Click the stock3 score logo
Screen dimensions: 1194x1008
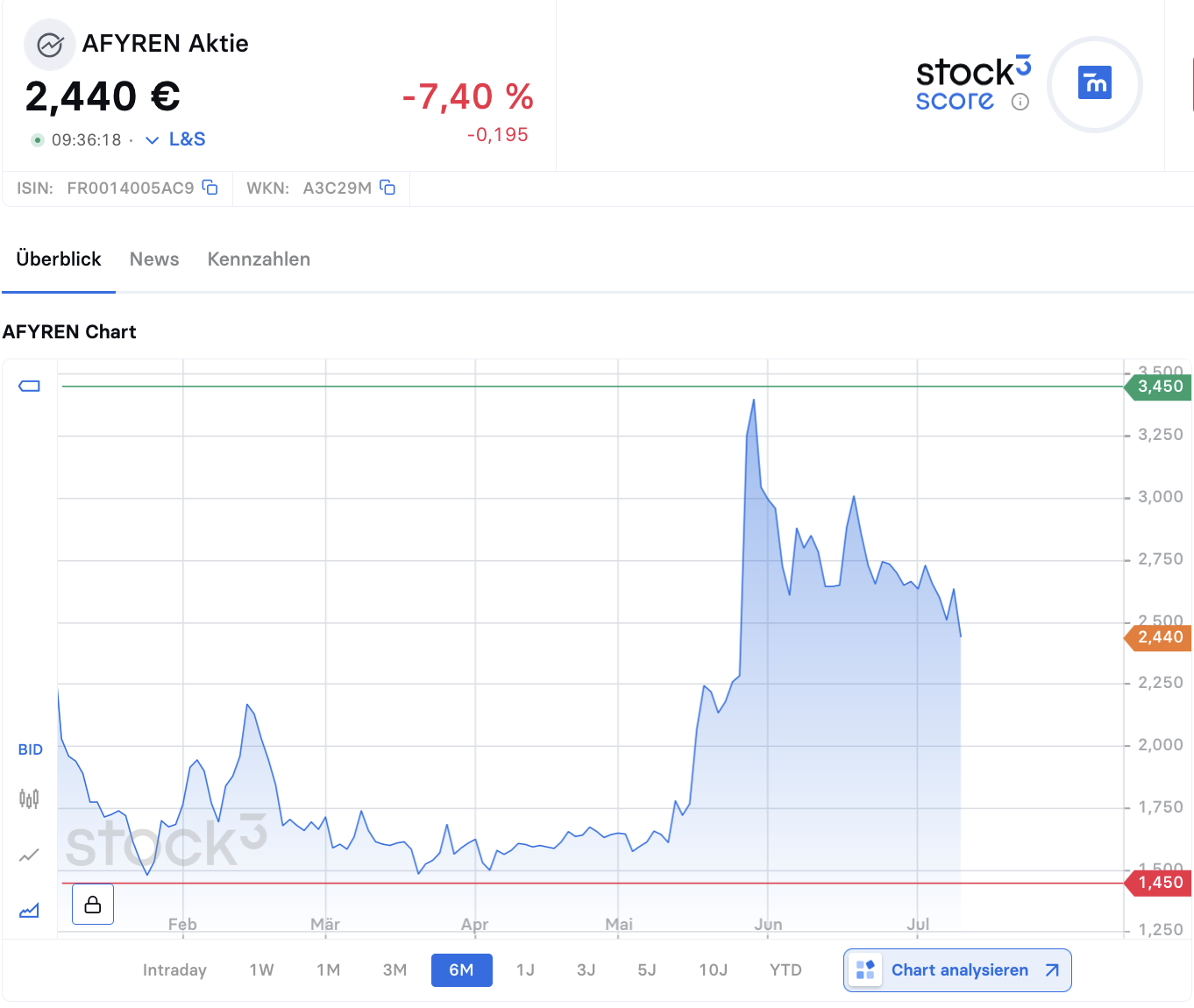pyautogui.click(x=972, y=83)
